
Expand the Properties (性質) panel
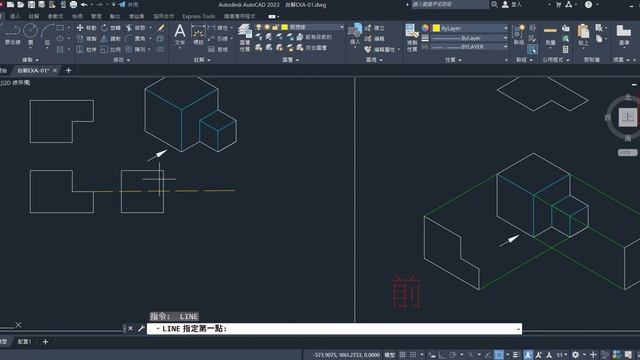point(453,60)
